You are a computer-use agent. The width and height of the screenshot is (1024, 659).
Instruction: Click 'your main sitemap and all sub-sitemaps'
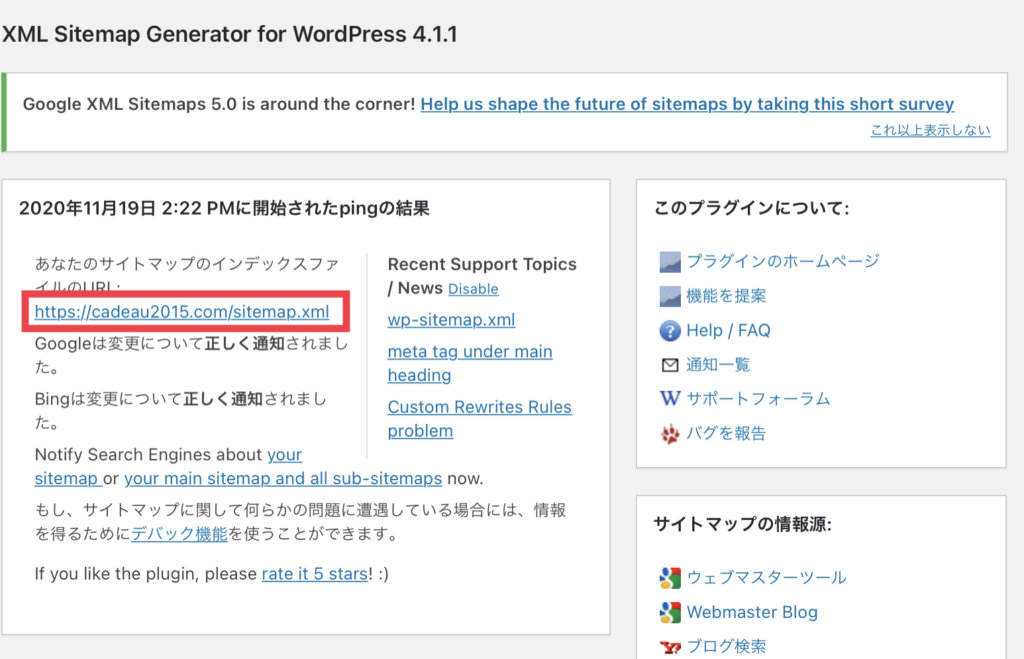tap(283, 479)
